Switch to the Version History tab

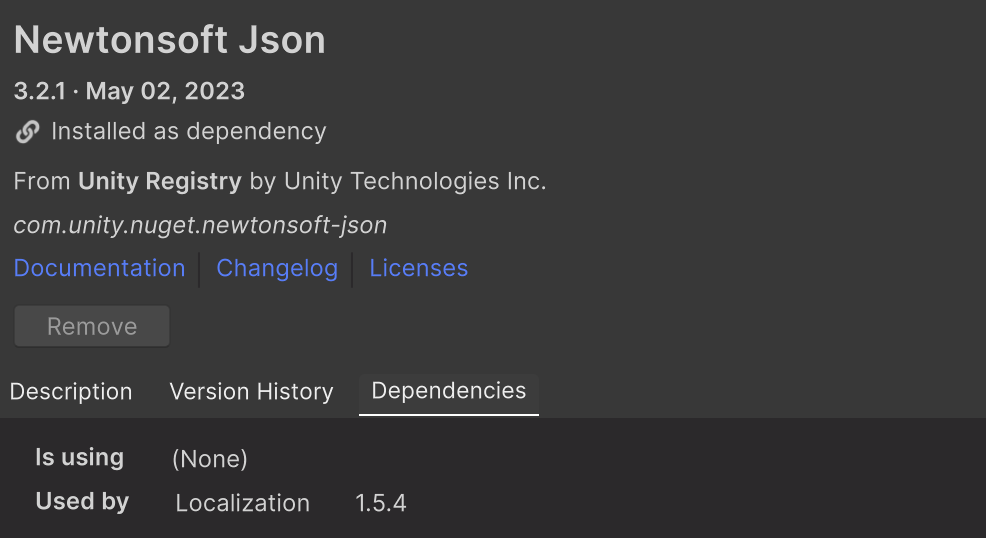pos(252,392)
